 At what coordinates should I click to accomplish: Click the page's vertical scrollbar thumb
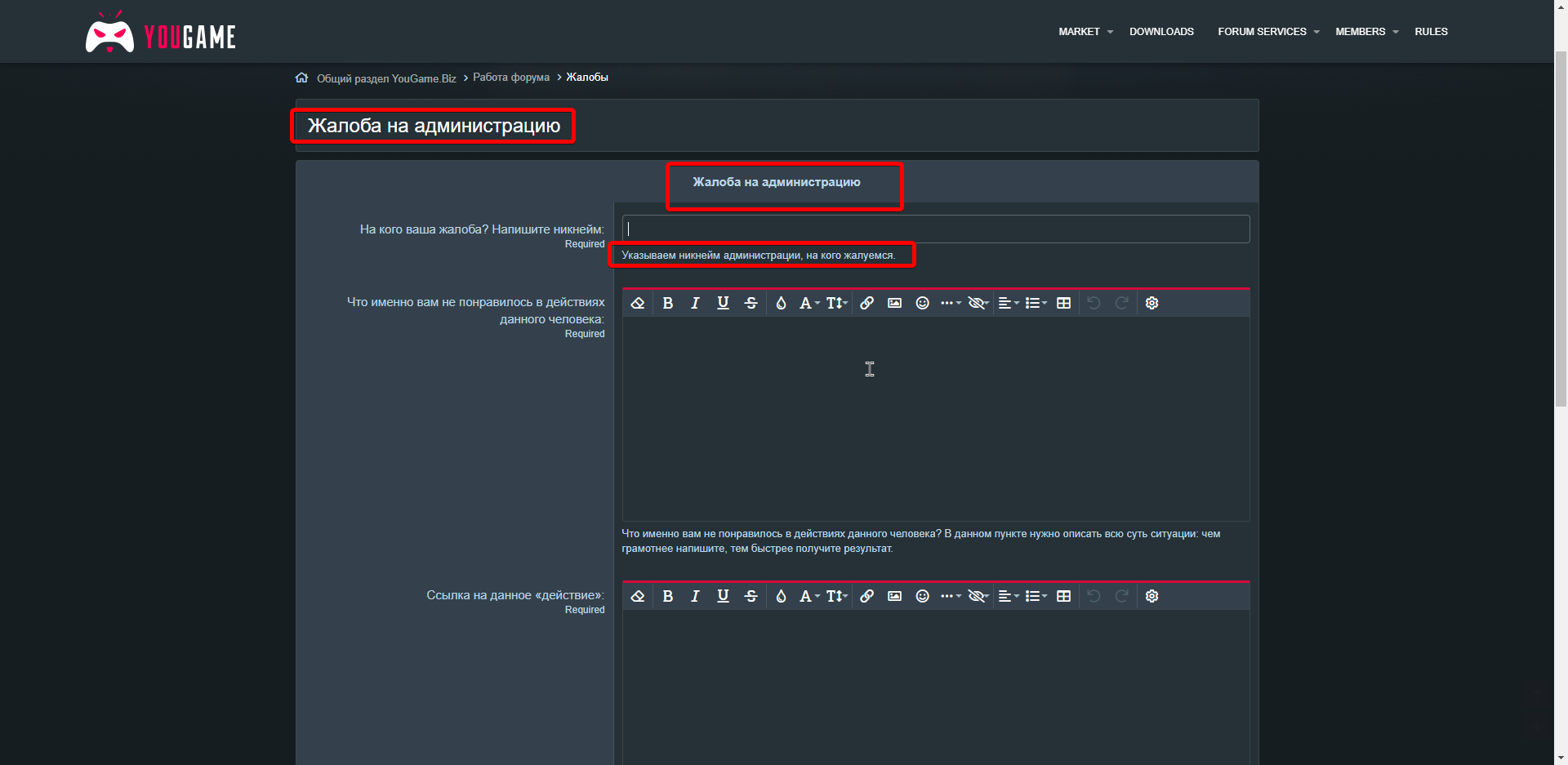pos(1561,229)
